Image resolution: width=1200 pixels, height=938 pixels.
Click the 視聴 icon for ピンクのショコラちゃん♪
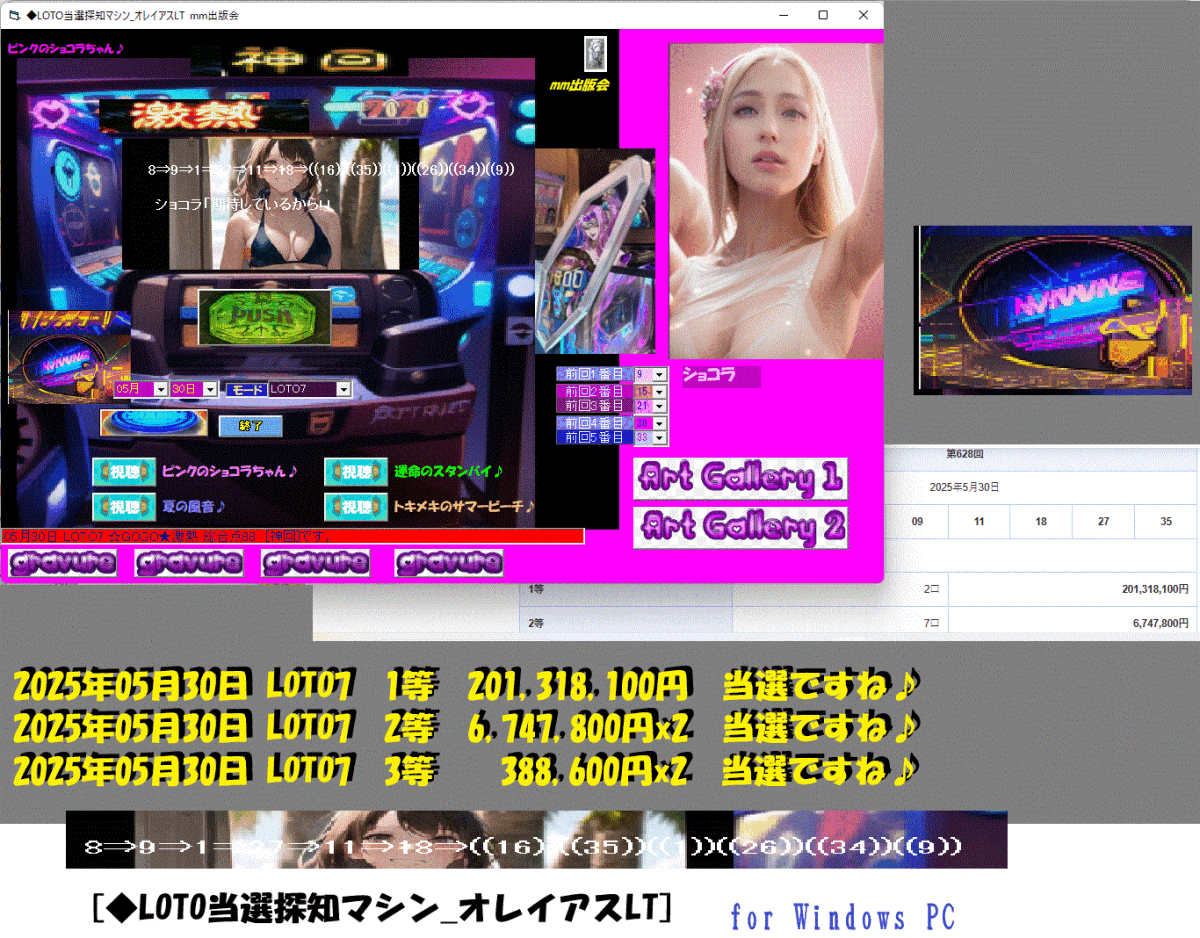[124, 471]
